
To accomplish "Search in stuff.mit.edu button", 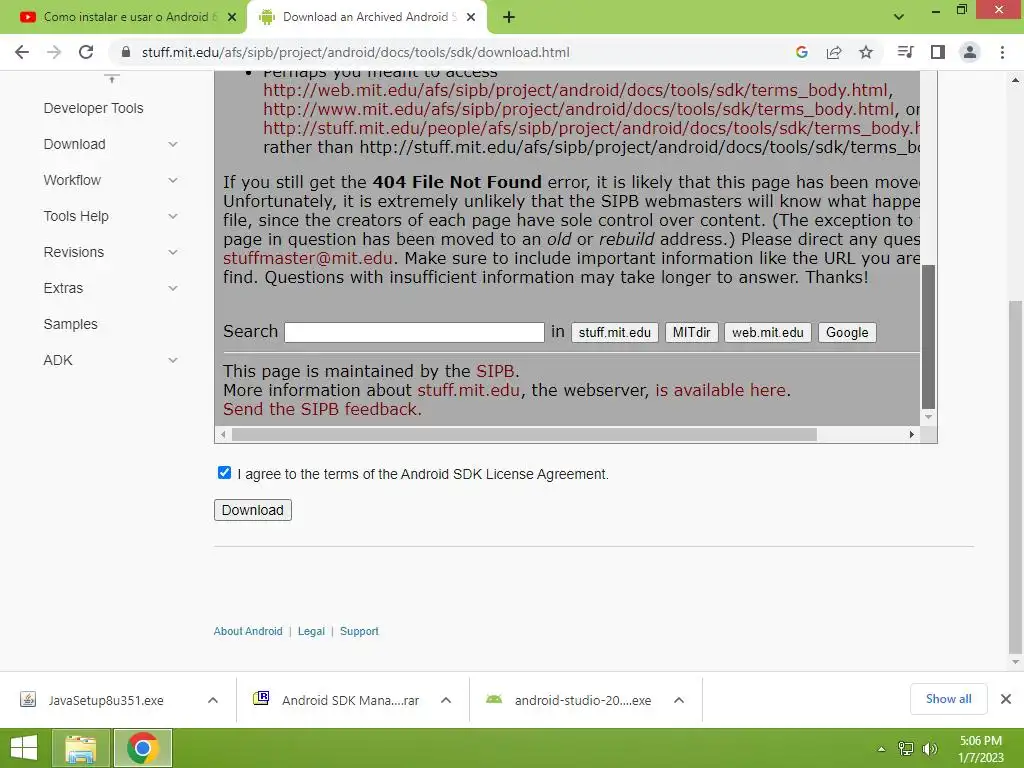I will [615, 332].
